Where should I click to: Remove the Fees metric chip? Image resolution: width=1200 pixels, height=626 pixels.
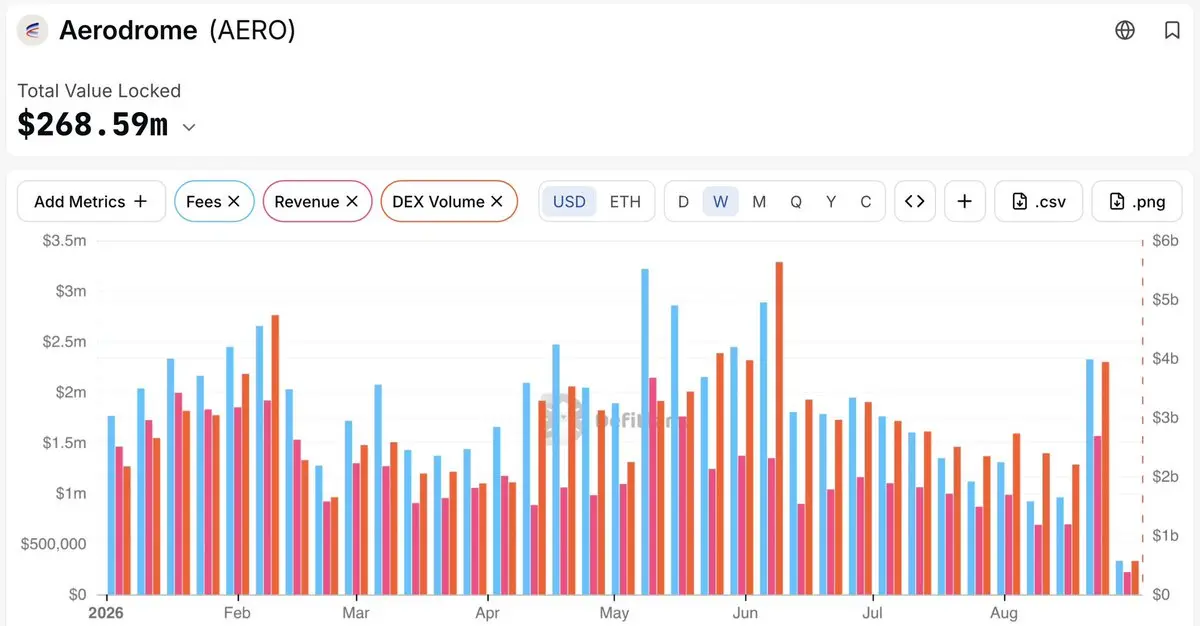[234, 201]
